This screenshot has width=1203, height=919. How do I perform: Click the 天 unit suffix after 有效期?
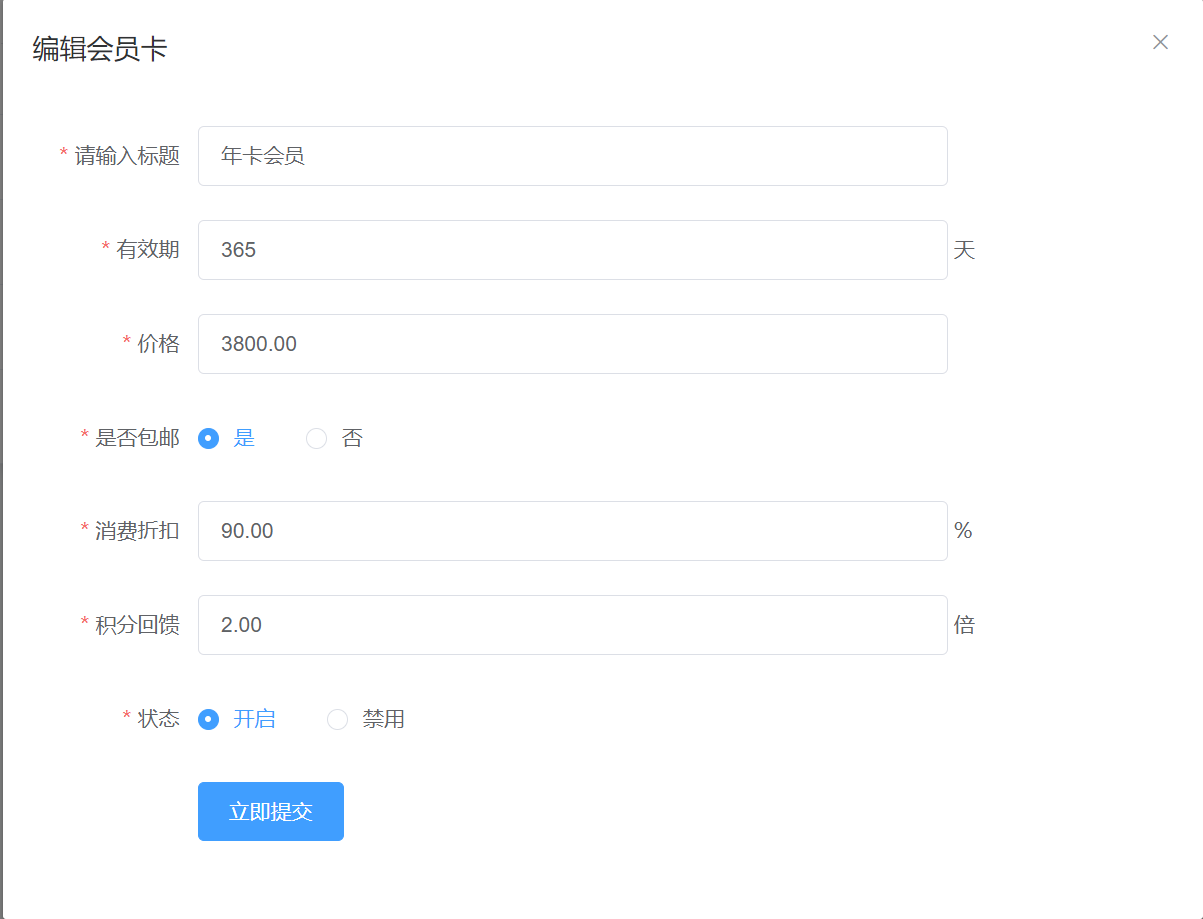[964, 250]
